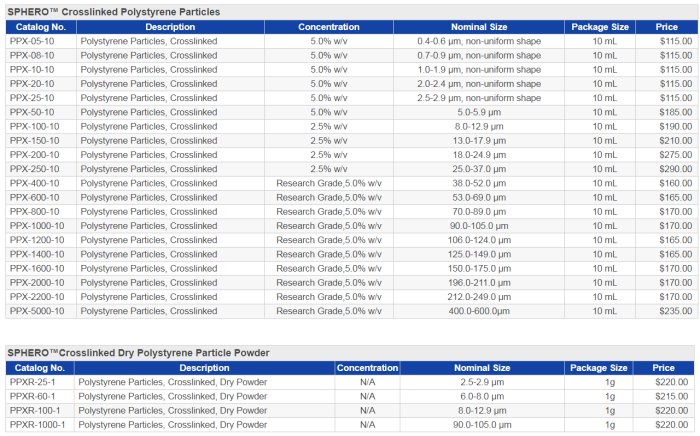Click the SPHERO Crosslinked Polystyrene Particles title

tap(114, 11)
